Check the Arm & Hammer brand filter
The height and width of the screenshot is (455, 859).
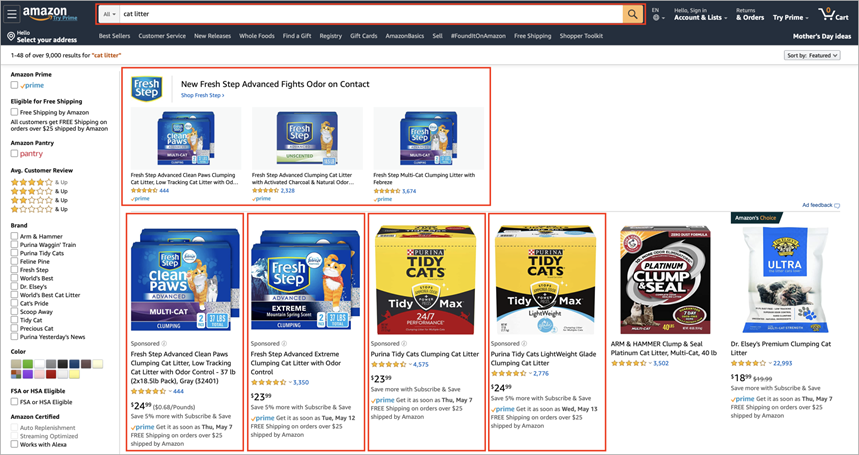(x=14, y=236)
